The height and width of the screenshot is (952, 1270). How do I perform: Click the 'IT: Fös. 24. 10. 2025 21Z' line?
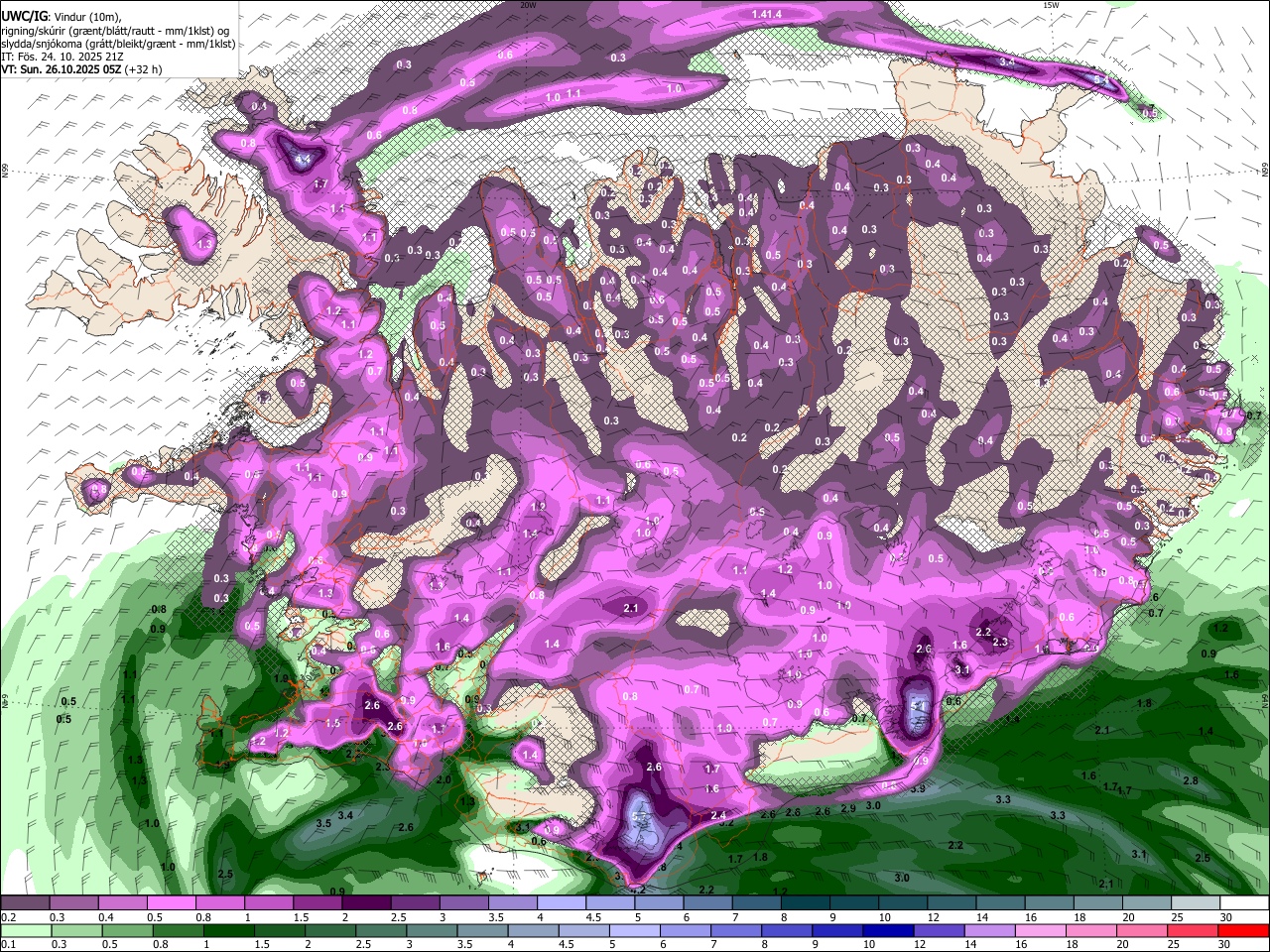[x=63, y=57]
